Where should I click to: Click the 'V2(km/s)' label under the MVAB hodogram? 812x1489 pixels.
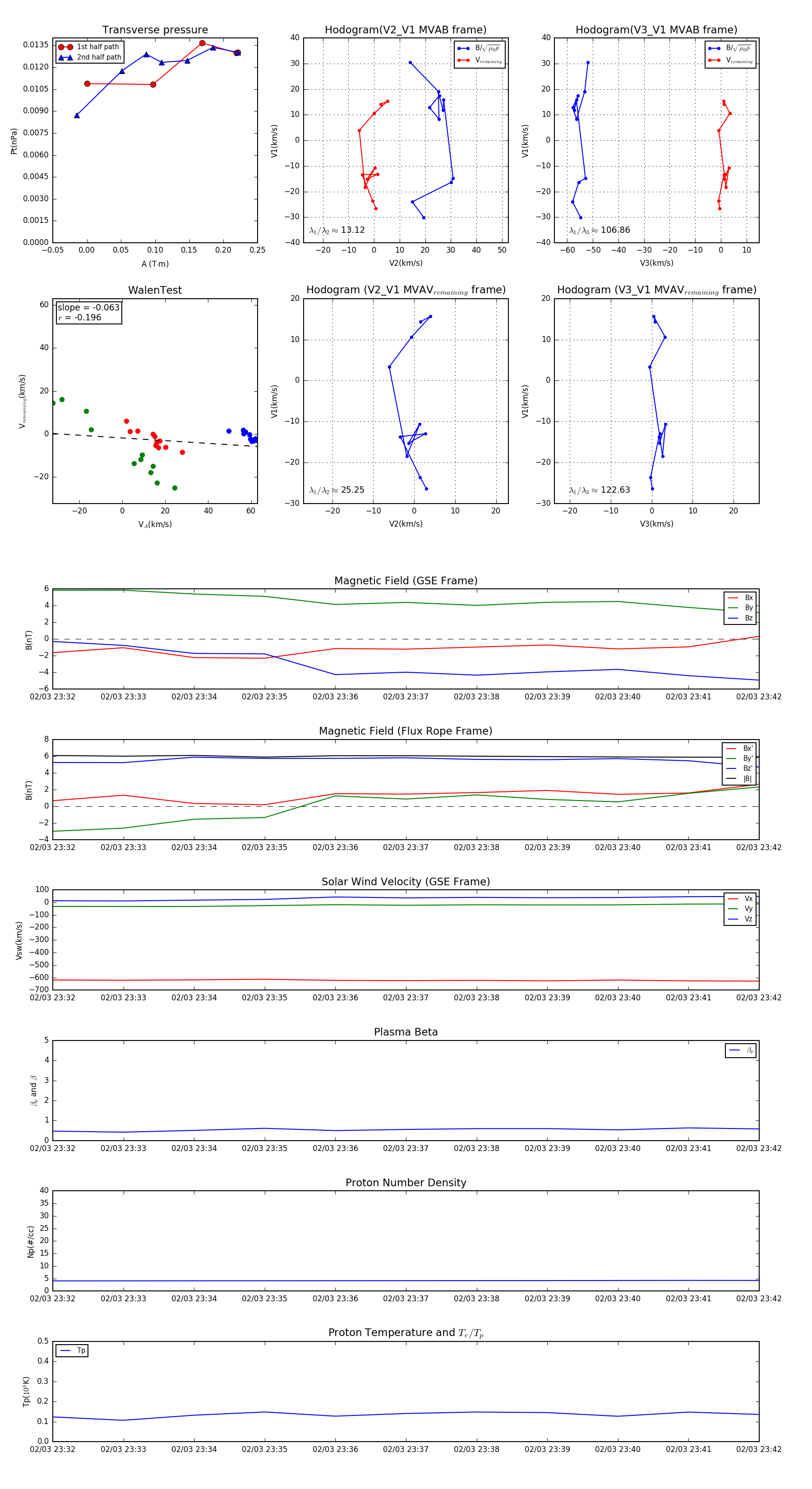[406, 264]
